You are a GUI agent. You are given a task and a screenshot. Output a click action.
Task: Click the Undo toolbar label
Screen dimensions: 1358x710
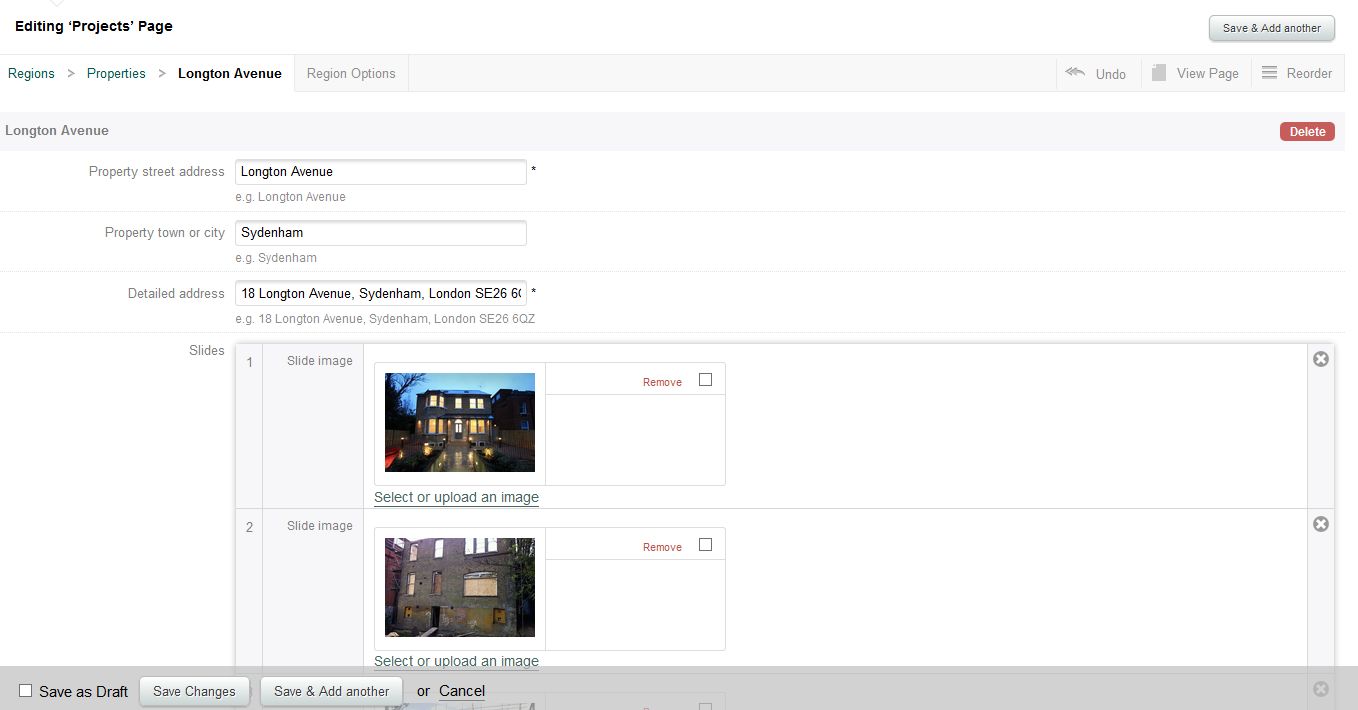point(1111,74)
